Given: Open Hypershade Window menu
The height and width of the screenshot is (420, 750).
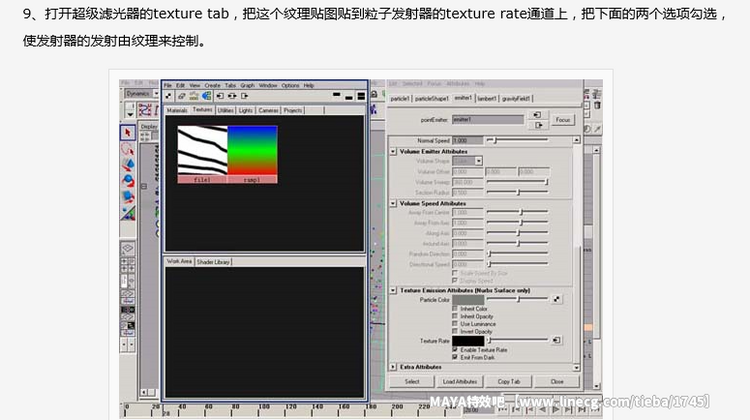Looking at the screenshot, I should coord(268,85).
